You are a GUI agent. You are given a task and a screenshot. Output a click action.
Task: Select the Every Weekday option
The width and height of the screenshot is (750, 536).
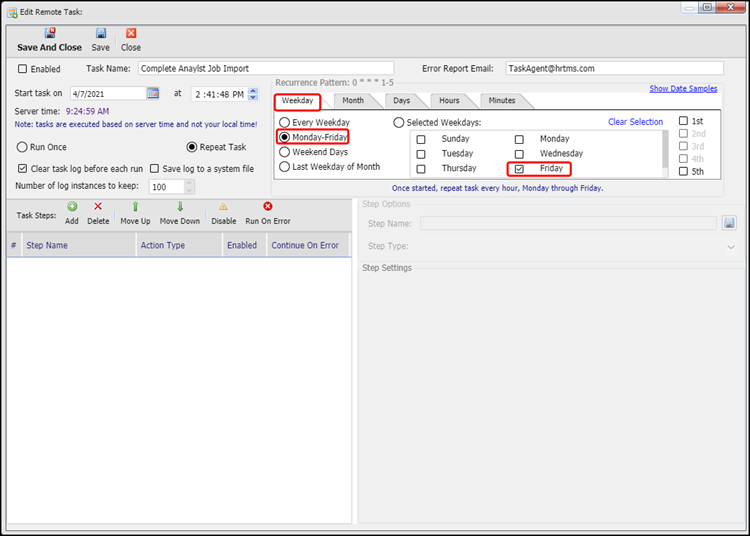(285, 122)
